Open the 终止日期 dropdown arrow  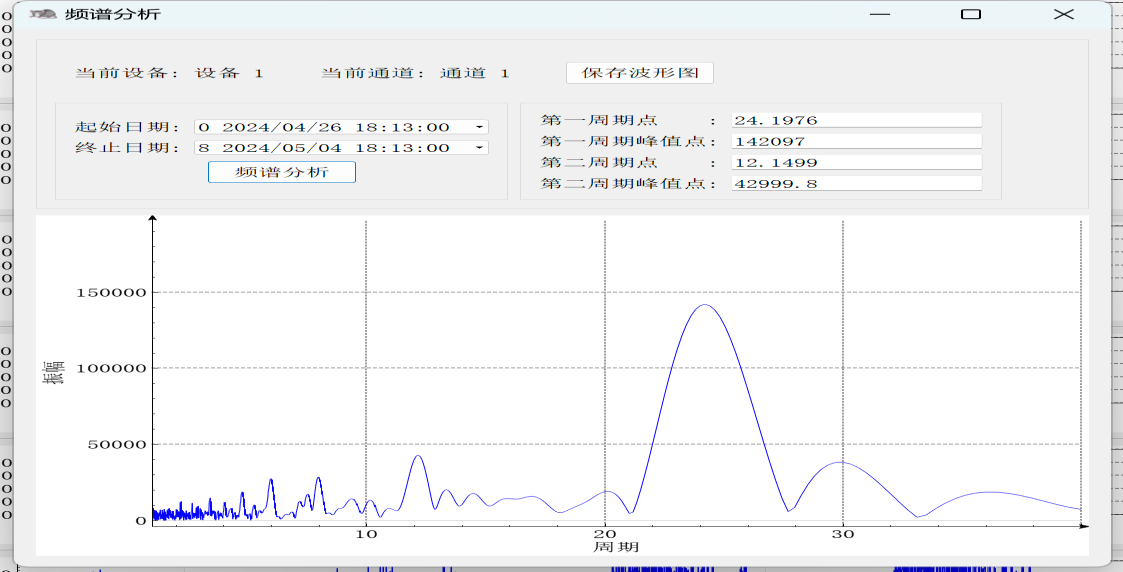479,148
